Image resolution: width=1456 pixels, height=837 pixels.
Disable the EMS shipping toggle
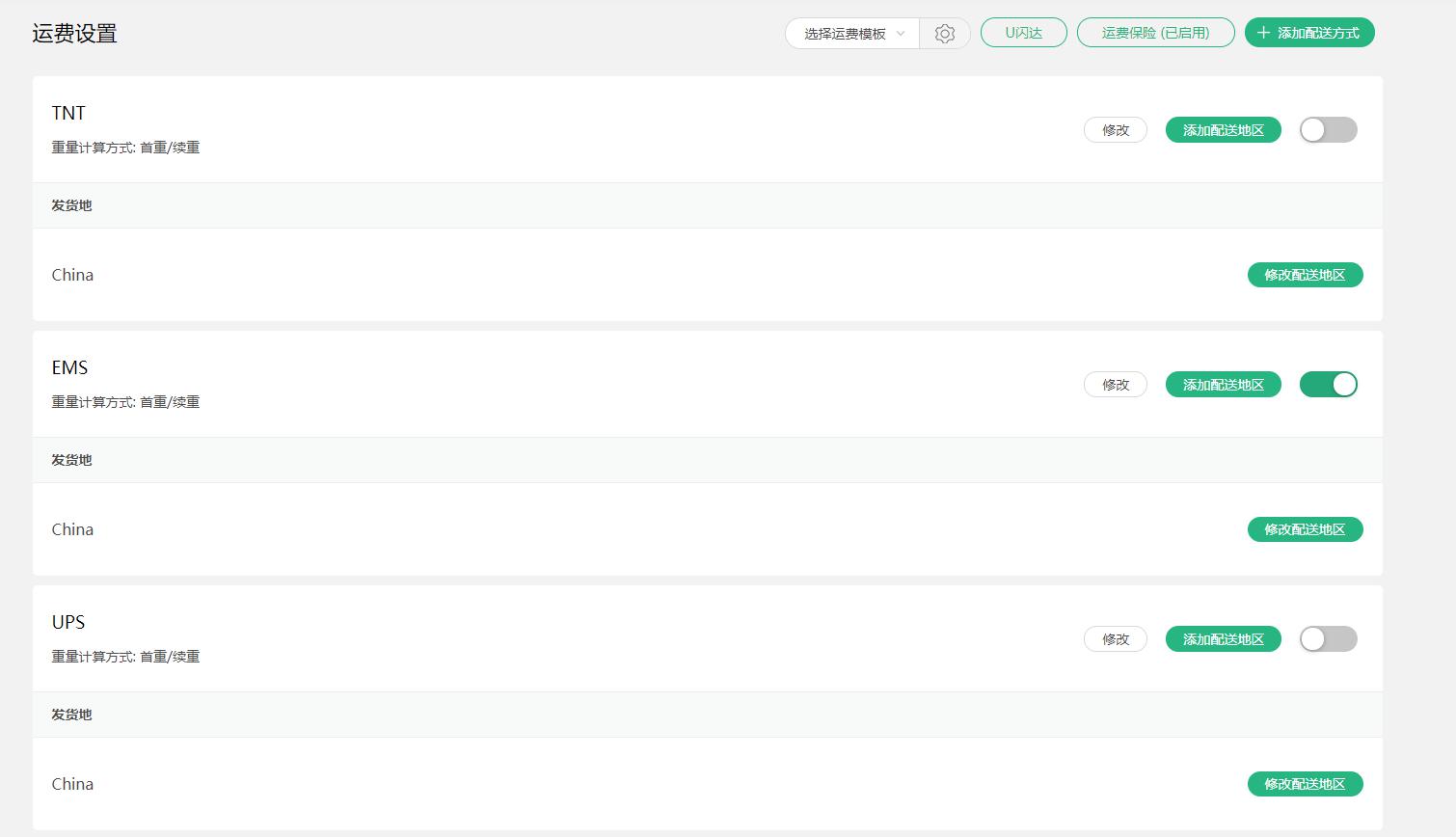[x=1328, y=385]
